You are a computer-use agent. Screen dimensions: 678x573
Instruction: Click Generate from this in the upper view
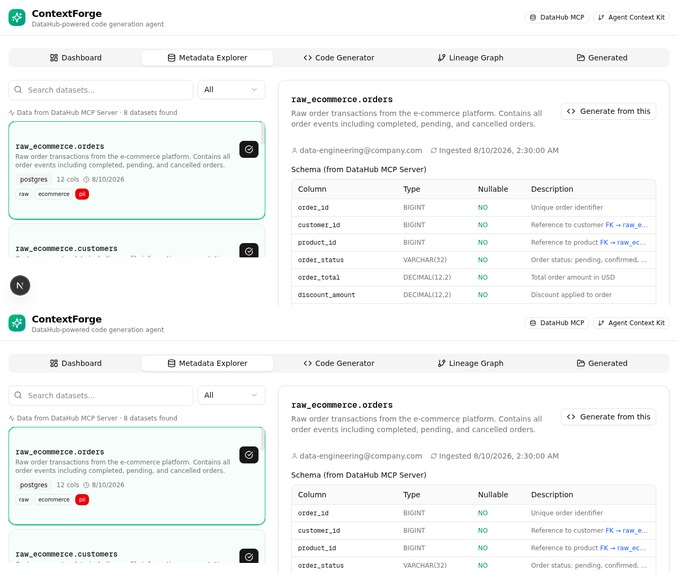click(608, 111)
